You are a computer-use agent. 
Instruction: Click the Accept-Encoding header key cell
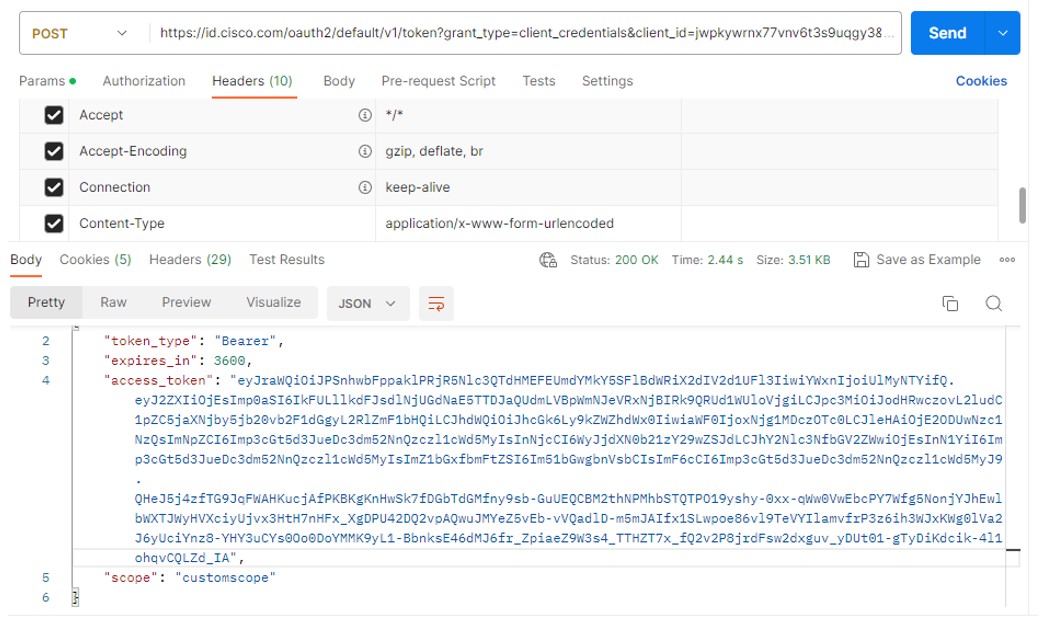point(222,151)
